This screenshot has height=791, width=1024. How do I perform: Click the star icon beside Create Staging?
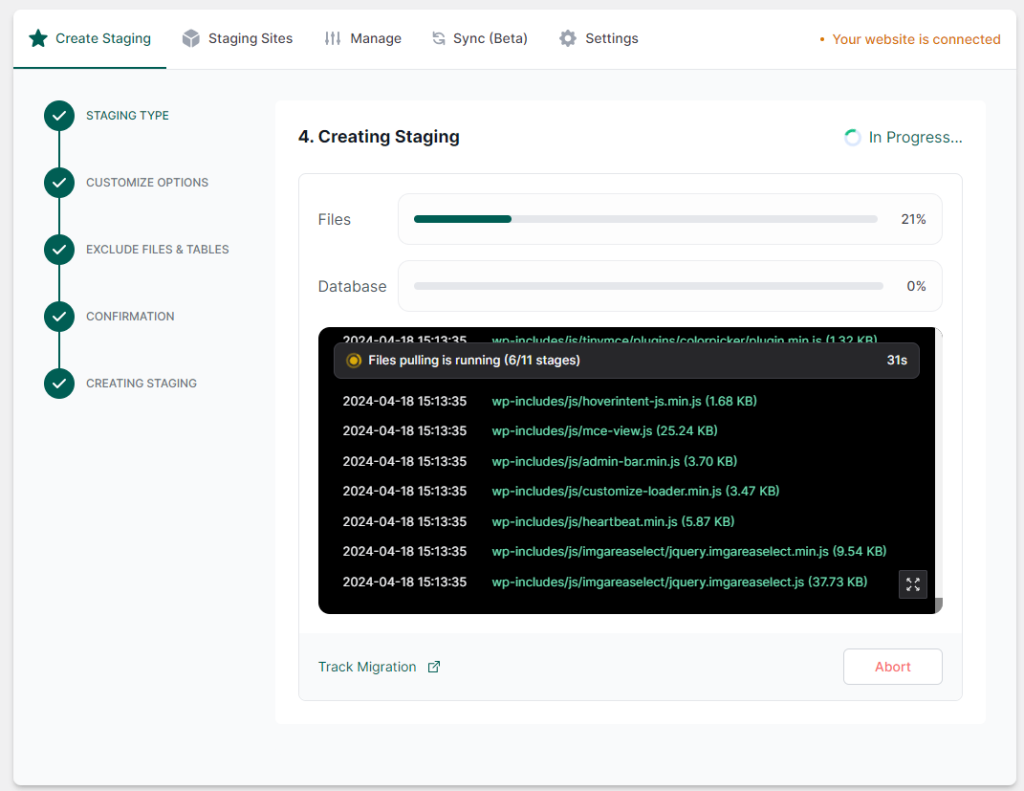pos(39,39)
